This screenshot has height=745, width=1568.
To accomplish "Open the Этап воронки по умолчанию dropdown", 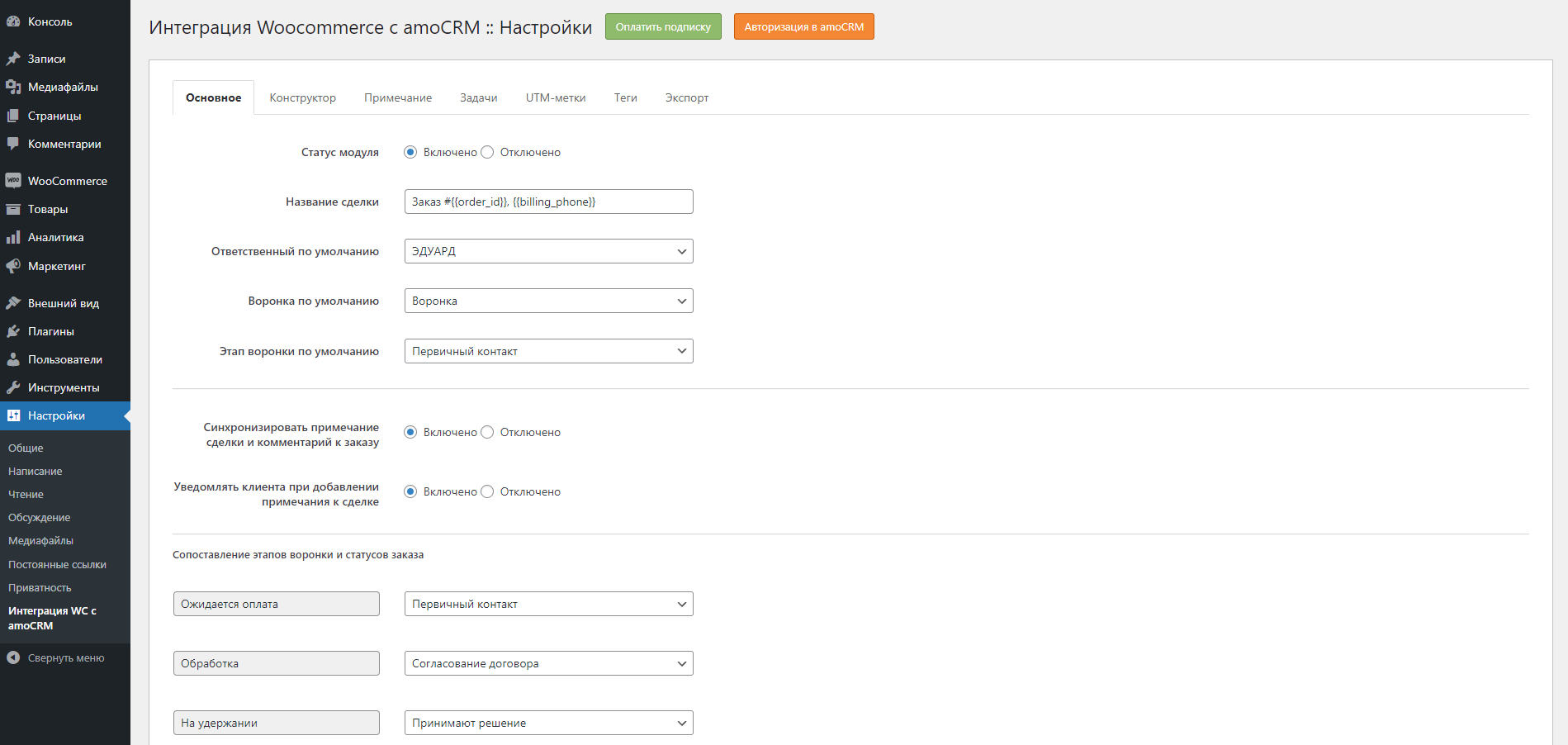I will coord(547,351).
